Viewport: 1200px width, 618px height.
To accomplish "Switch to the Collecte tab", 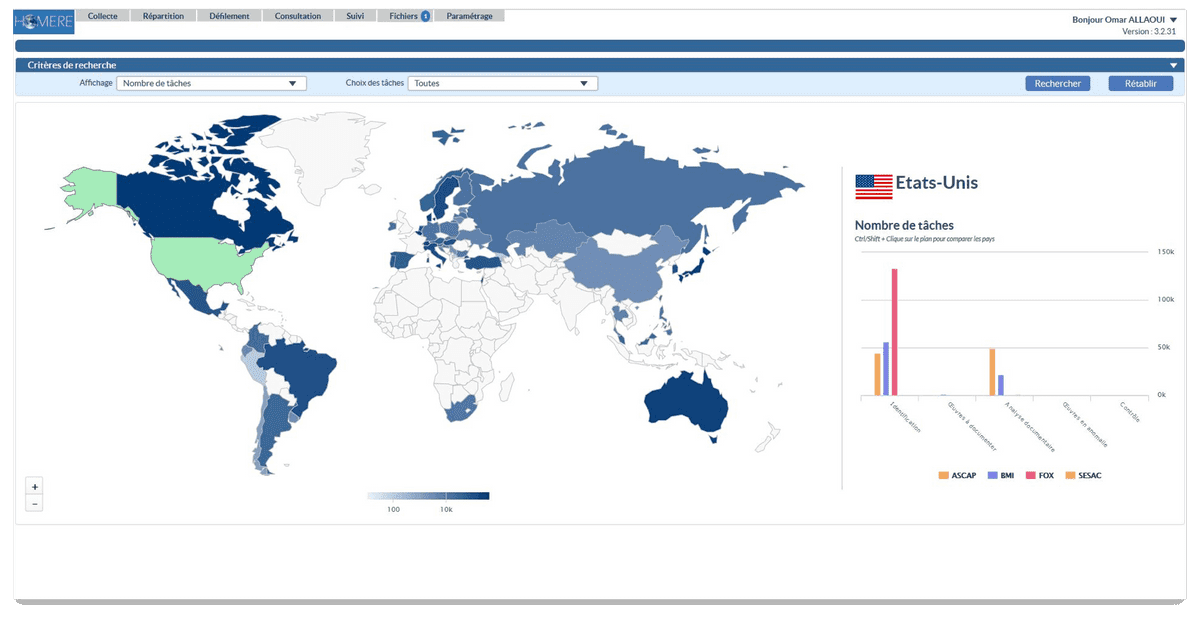I will [x=103, y=16].
